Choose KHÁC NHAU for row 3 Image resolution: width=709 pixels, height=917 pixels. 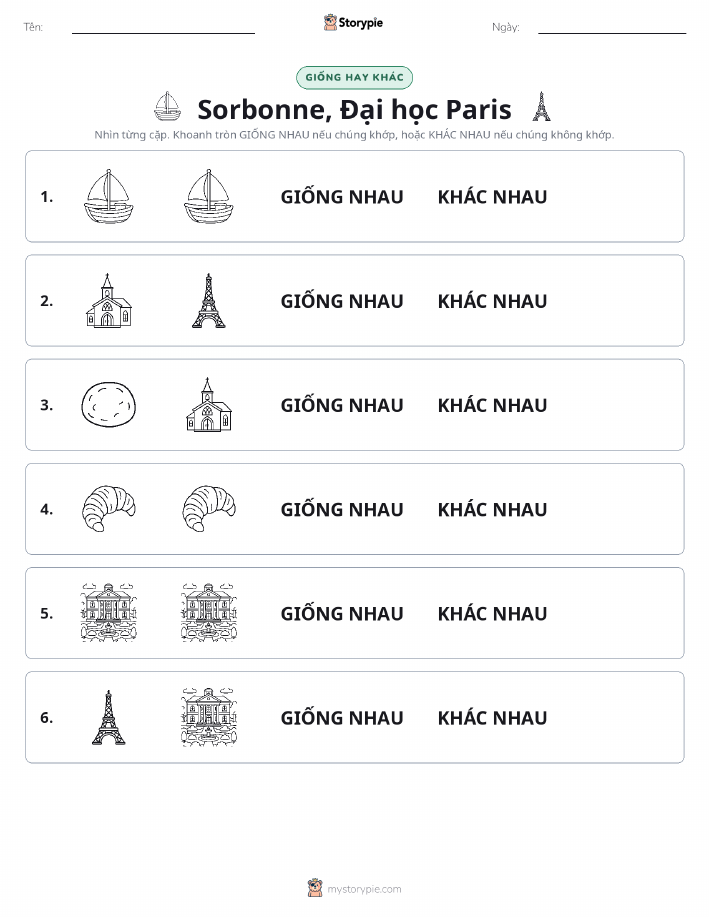tap(493, 405)
